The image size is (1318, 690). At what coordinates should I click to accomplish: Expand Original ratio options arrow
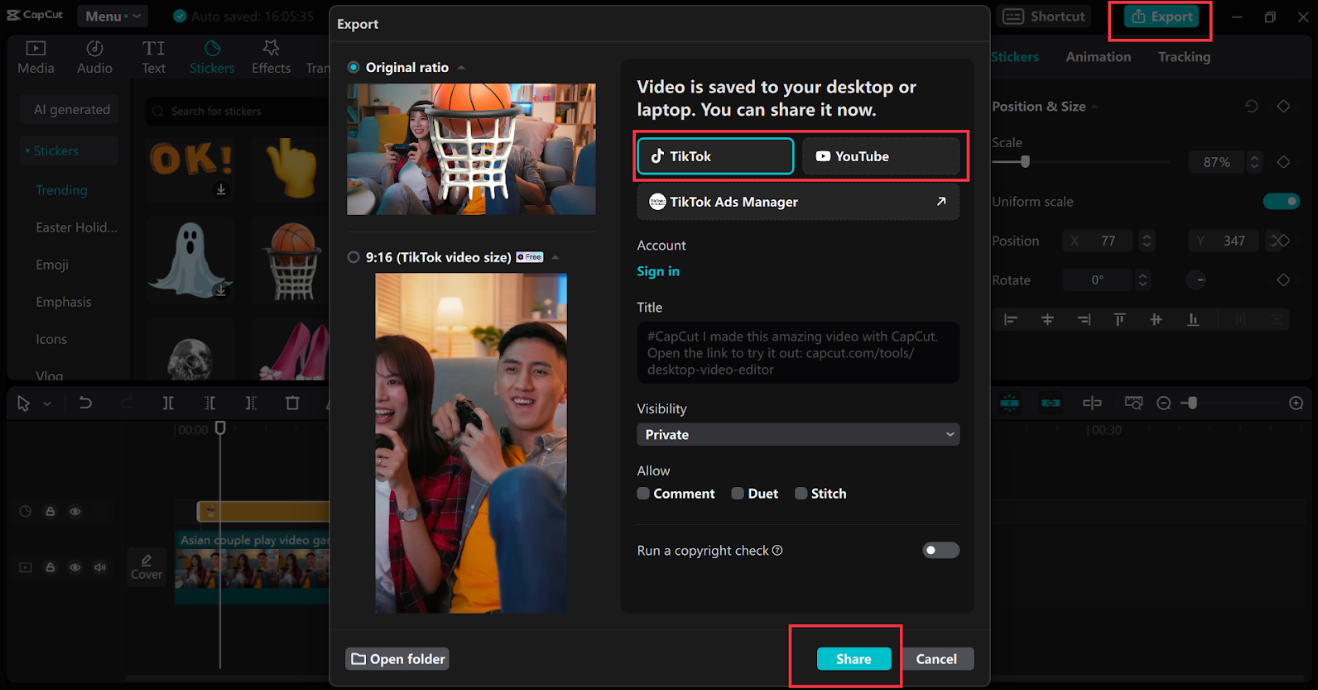click(461, 68)
